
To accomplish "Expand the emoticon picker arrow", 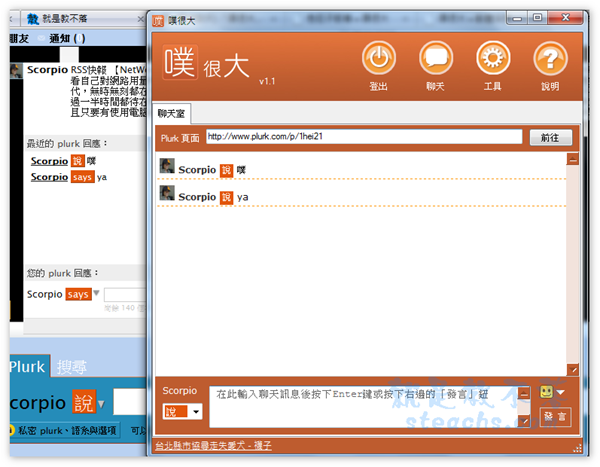I will [560, 392].
